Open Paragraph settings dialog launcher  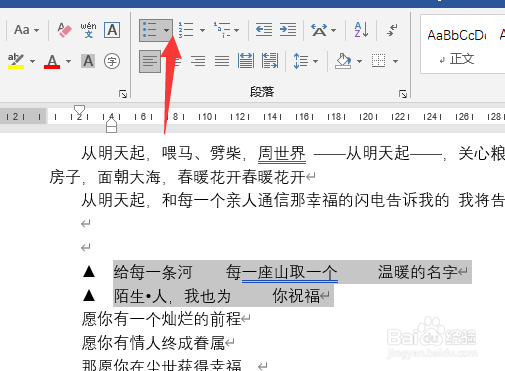[403, 94]
